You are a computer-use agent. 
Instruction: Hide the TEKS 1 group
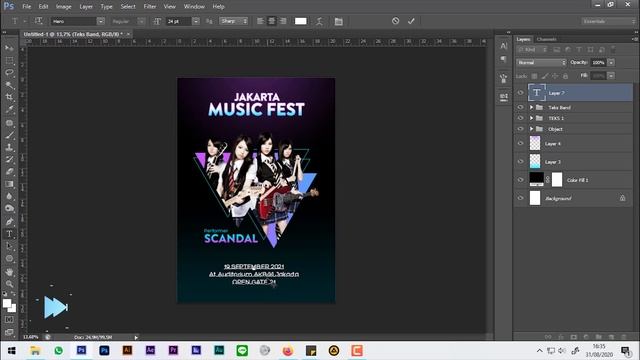point(520,118)
